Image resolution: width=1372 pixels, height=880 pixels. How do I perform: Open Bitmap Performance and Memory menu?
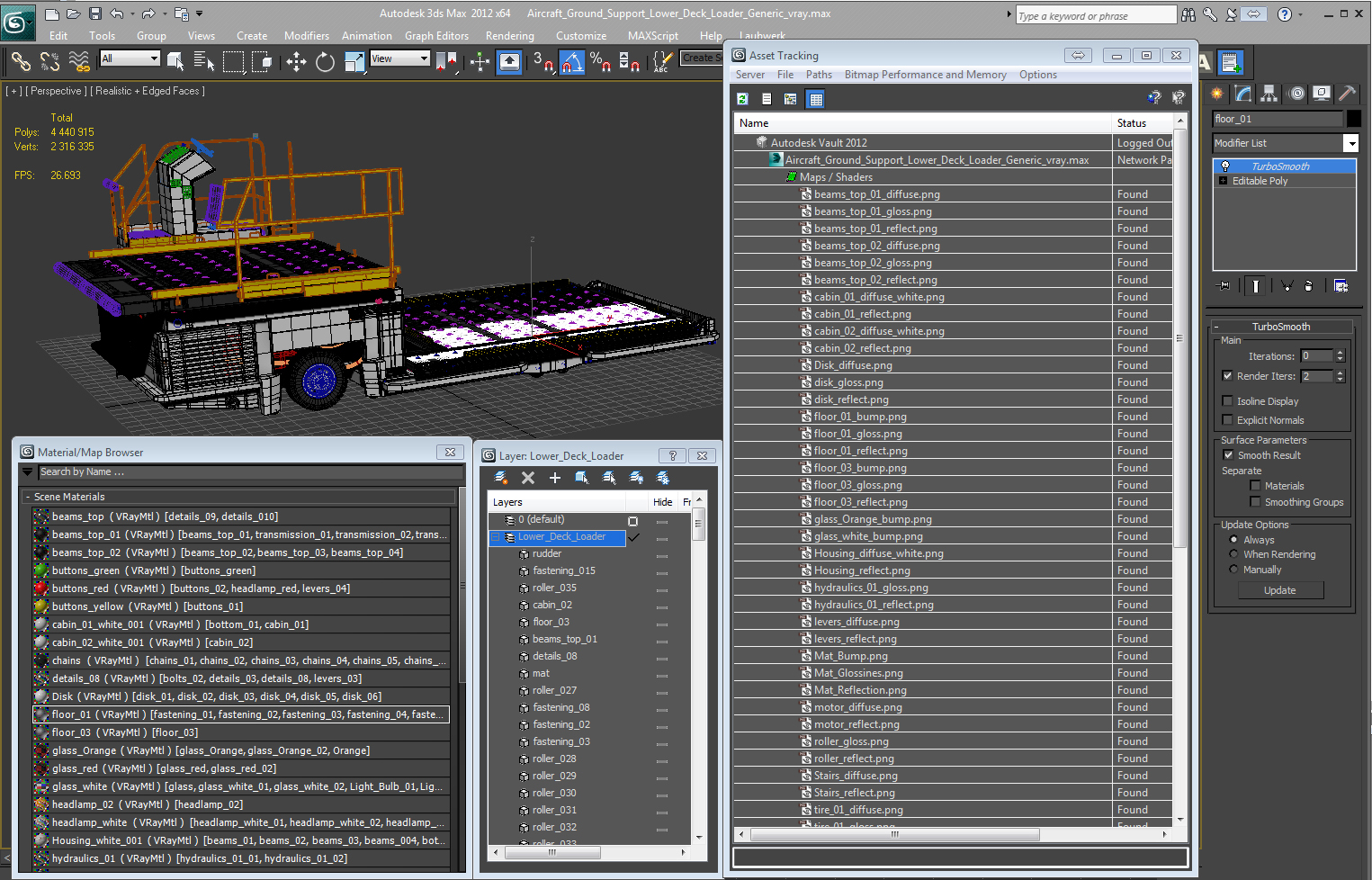tap(925, 75)
